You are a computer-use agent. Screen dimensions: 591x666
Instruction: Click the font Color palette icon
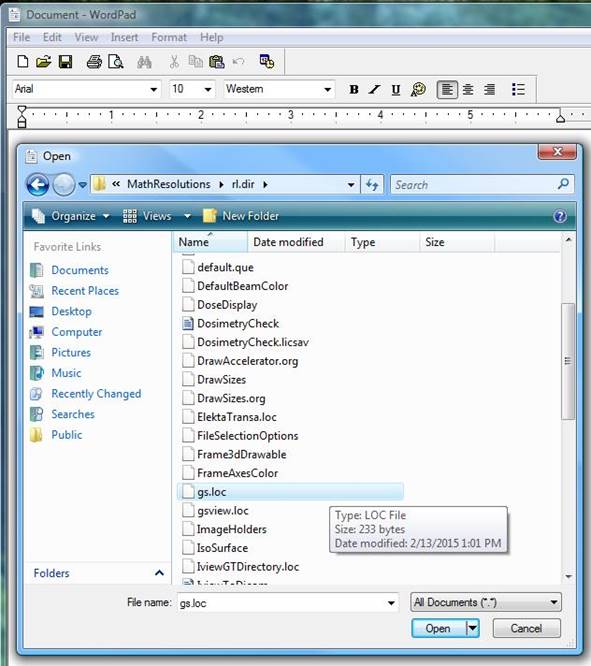coord(418,90)
